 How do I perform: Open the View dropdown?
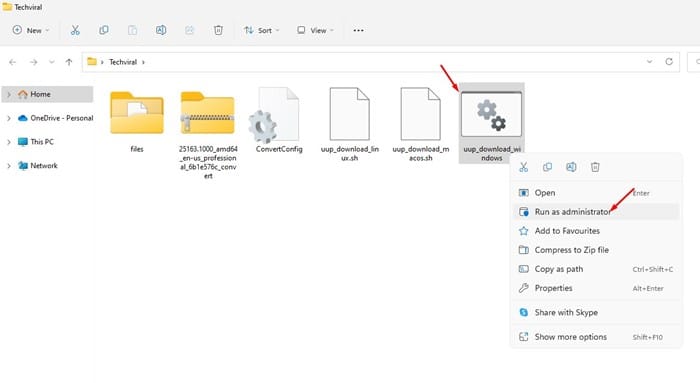pos(315,30)
